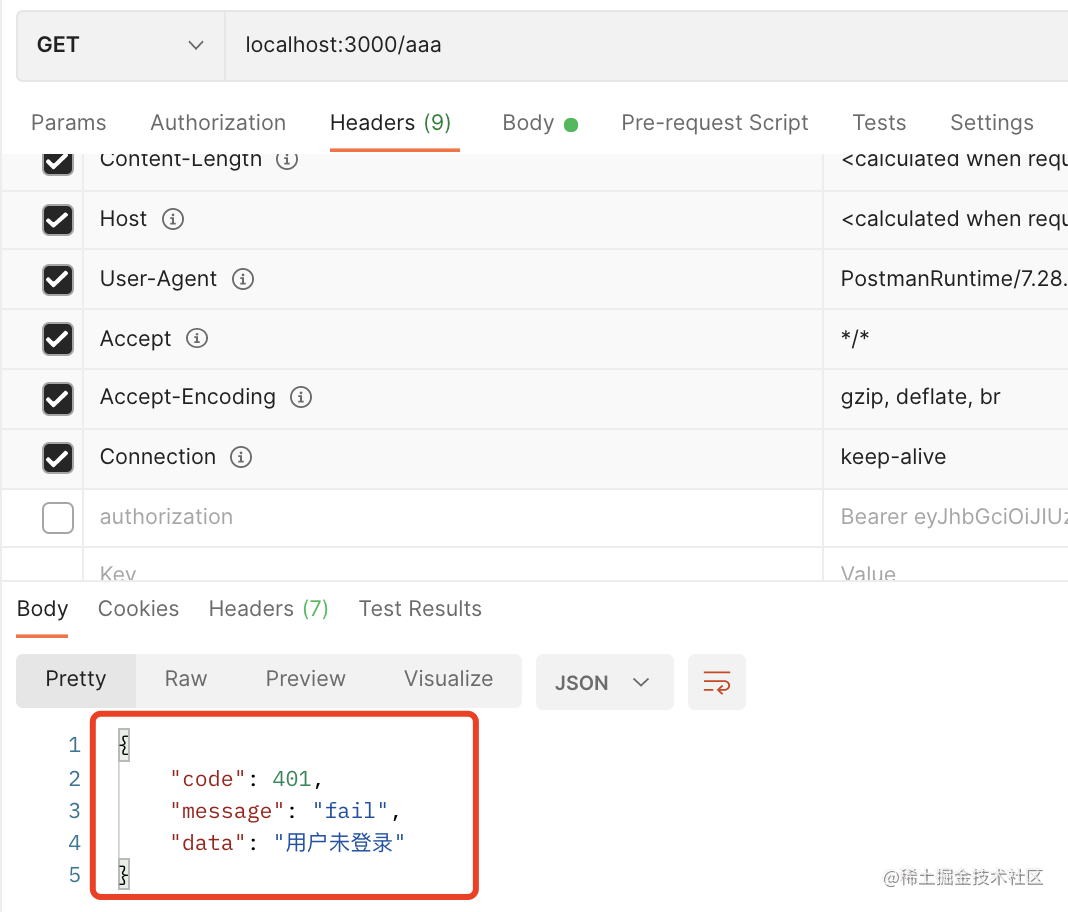This screenshot has width=1068, height=912.
Task: Click the info icon next to Accept
Action: [x=197, y=339]
